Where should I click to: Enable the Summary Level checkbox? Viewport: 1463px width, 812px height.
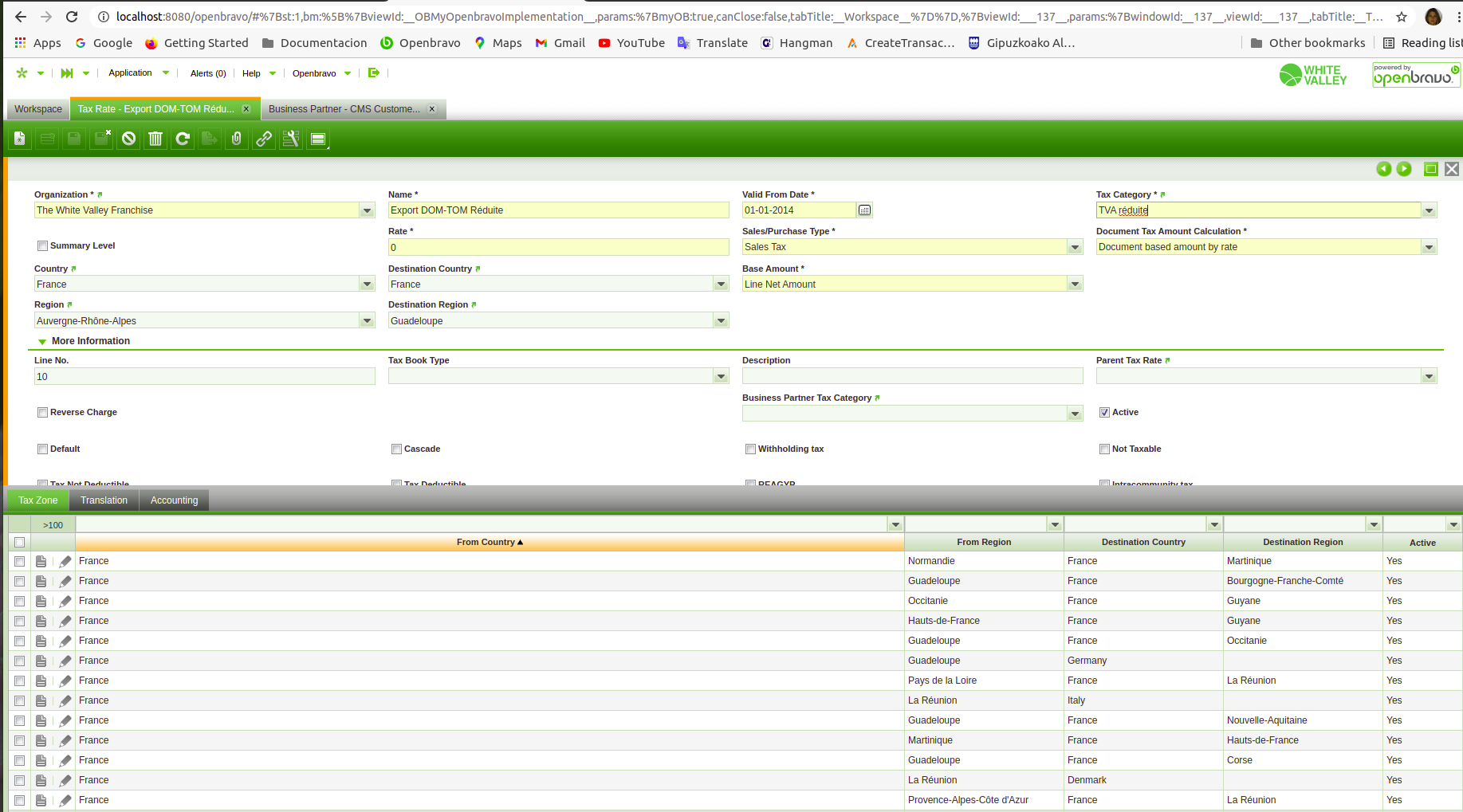pos(43,246)
